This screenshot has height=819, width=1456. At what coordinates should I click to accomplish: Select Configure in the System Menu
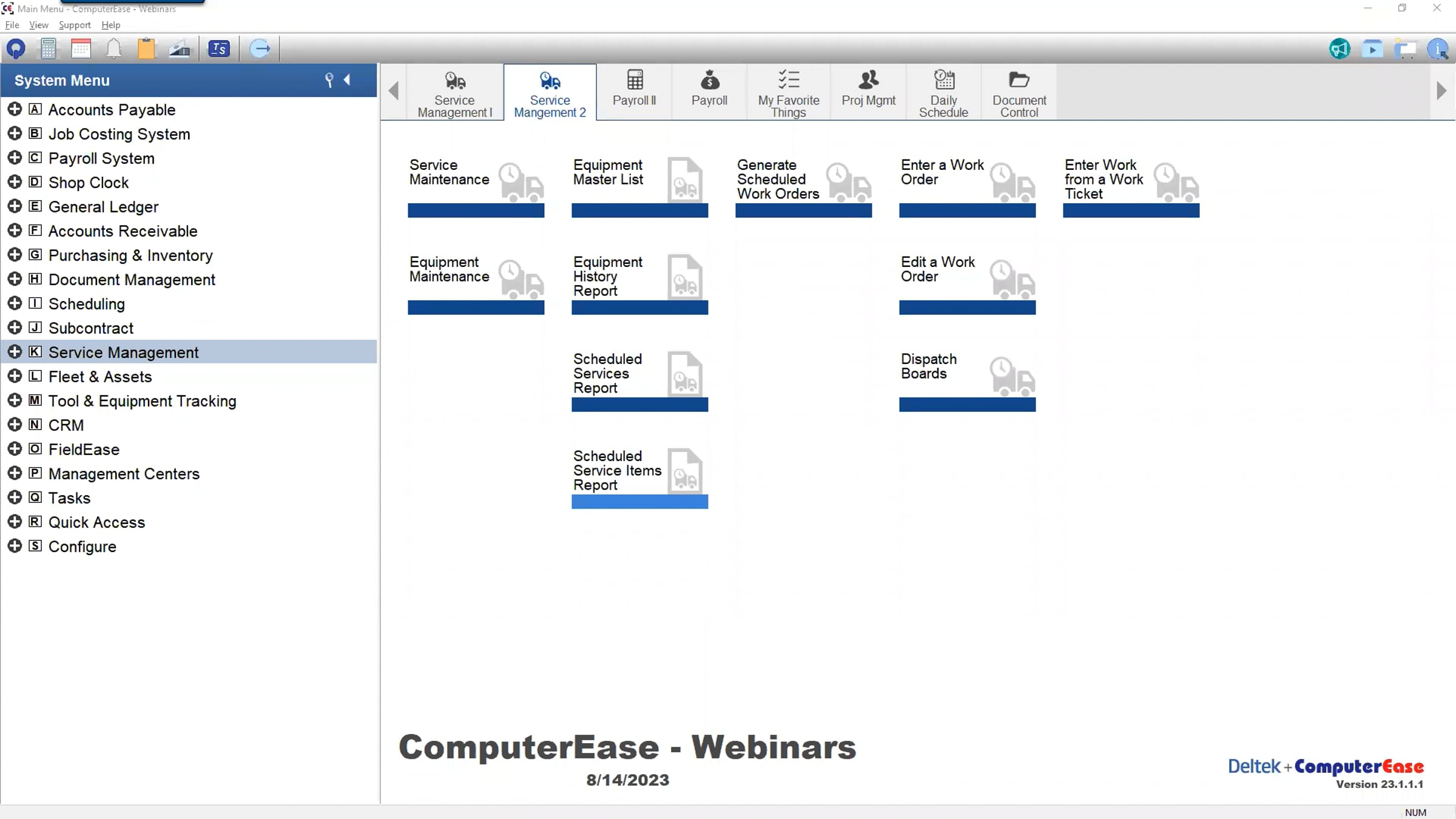(189, 546)
